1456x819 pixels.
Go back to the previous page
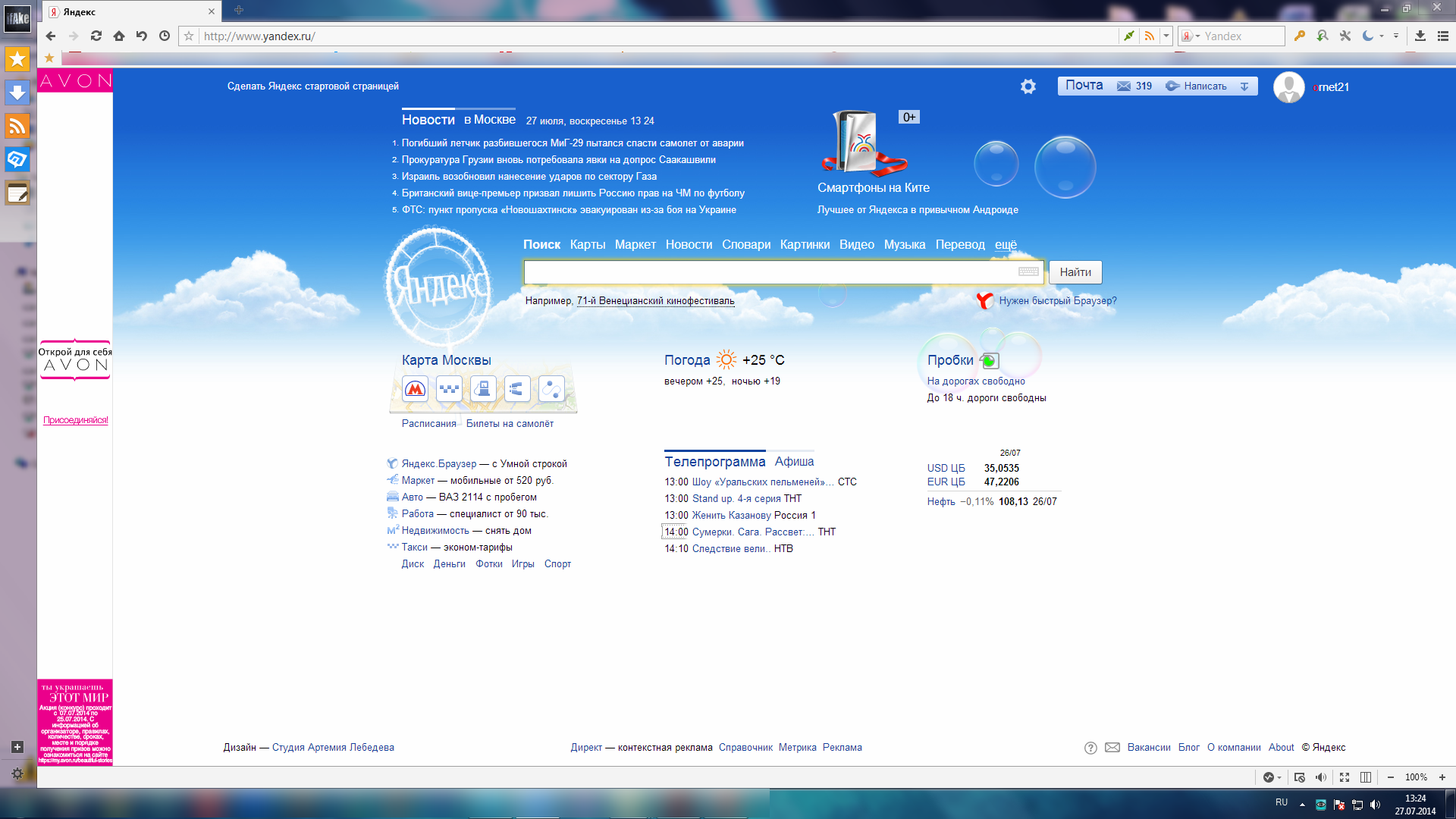pyautogui.click(x=51, y=36)
